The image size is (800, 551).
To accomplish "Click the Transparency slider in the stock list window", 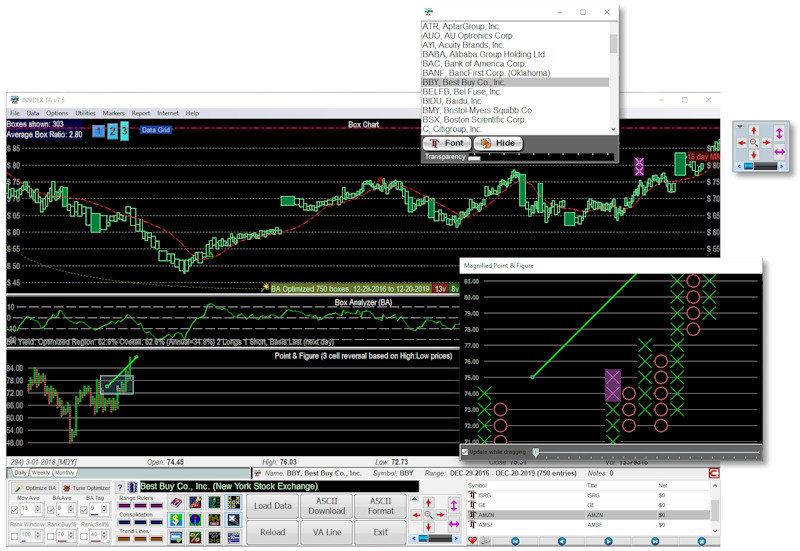I will point(541,158).
